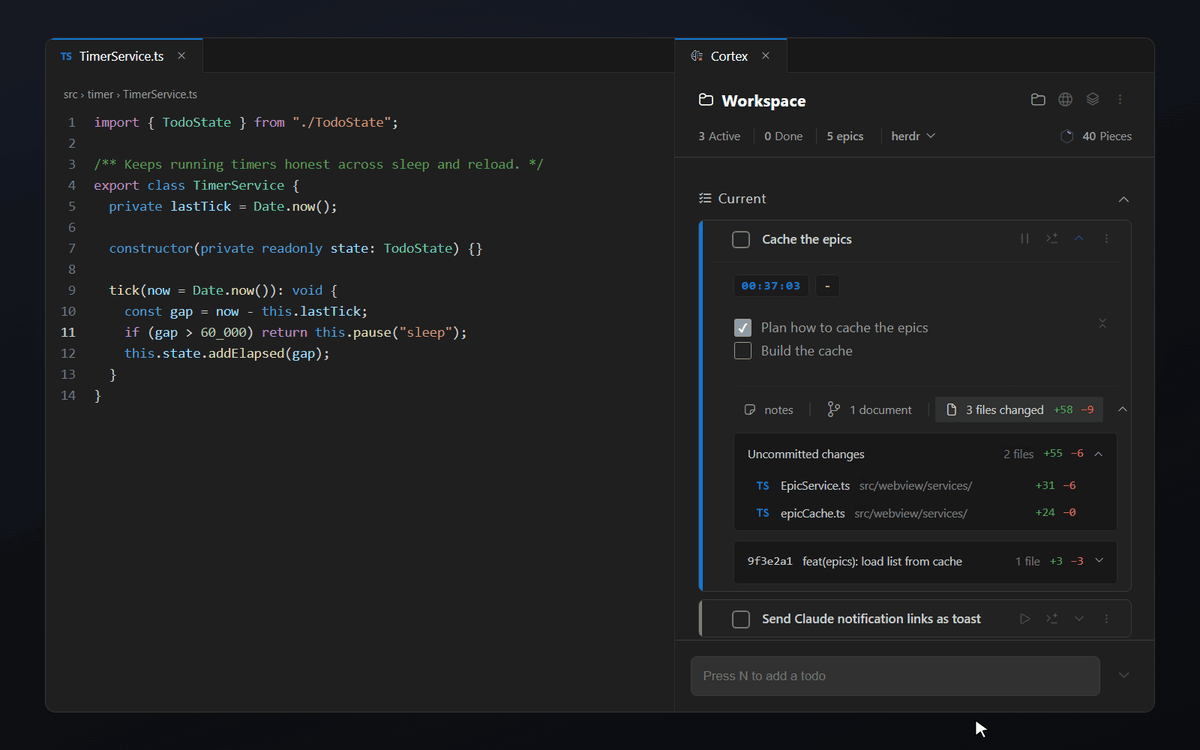Screen dimensions: 1200x750
Task: Click commit hash 9f3e2a1
Action: 770,561
